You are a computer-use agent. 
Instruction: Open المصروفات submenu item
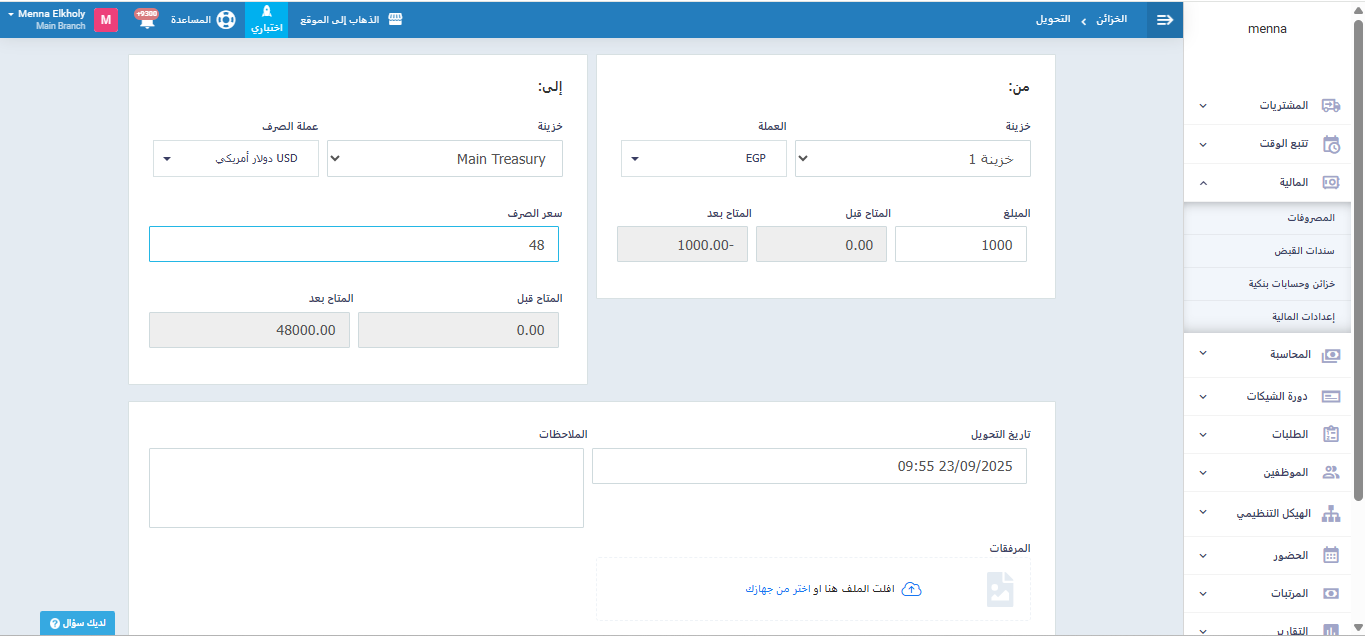pyautogui.click(x=1310, y=218)
